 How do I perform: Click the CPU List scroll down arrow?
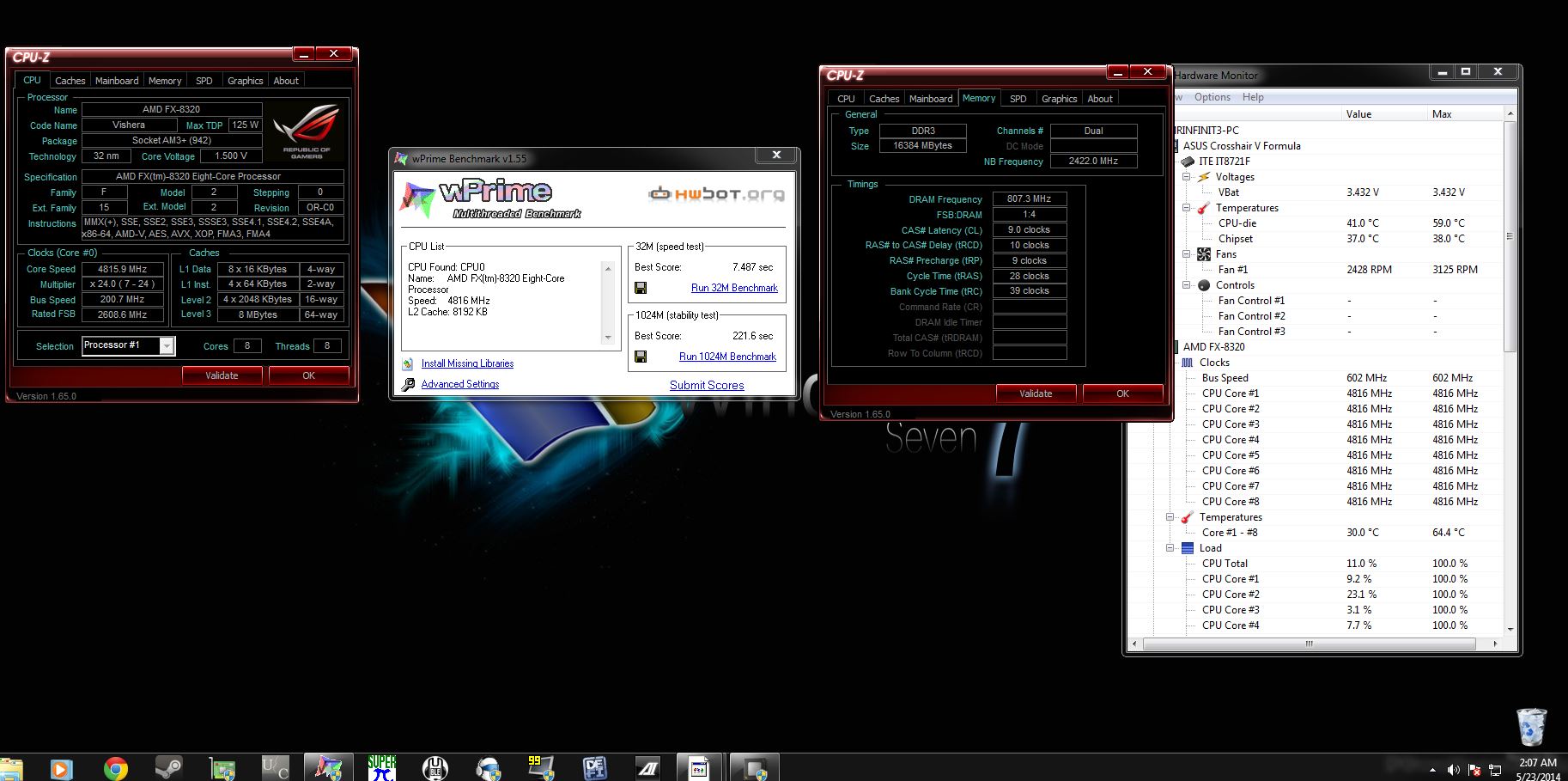tap(608, 338)
